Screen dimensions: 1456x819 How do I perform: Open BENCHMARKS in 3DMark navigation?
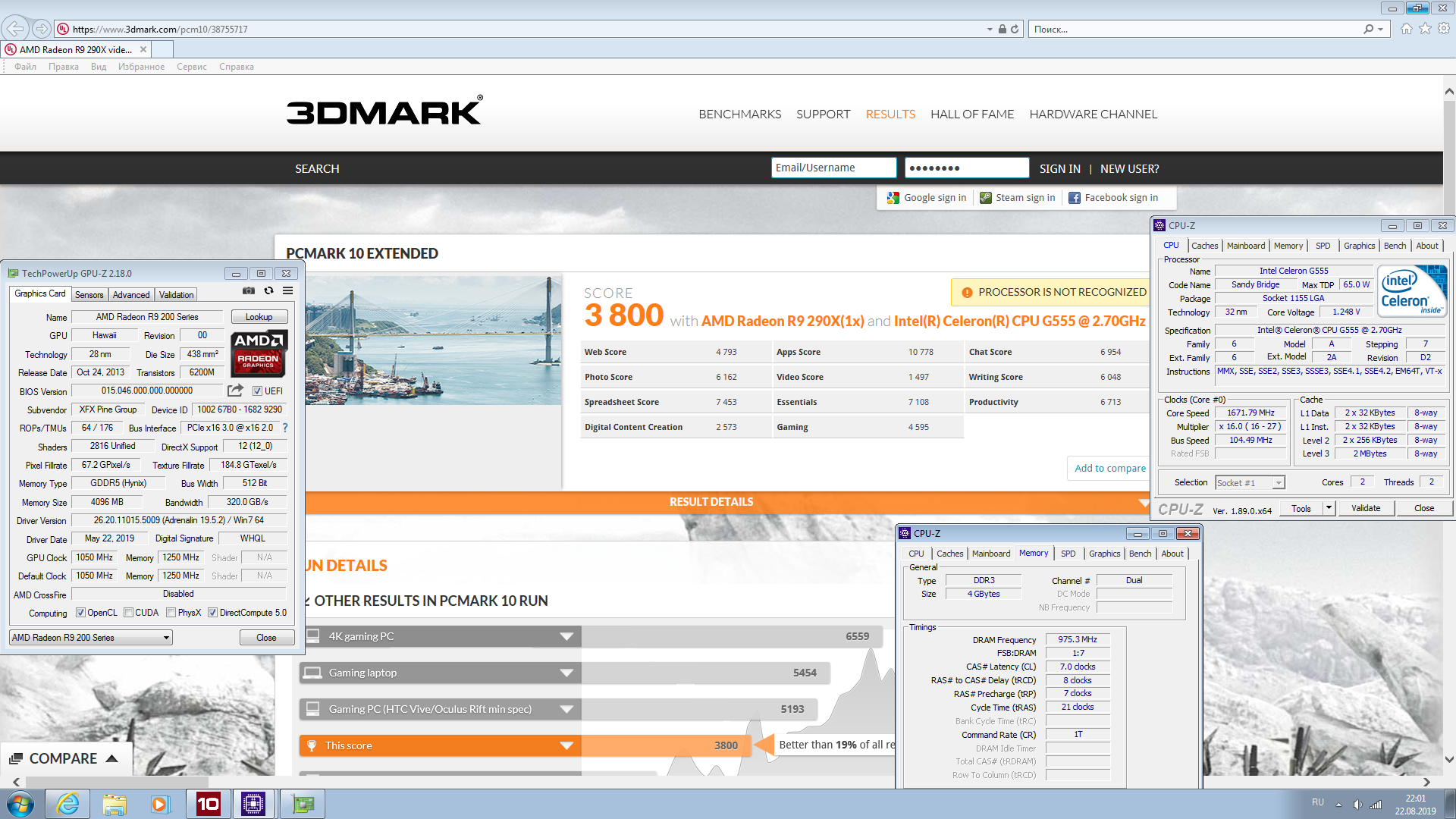click(739, 115)
